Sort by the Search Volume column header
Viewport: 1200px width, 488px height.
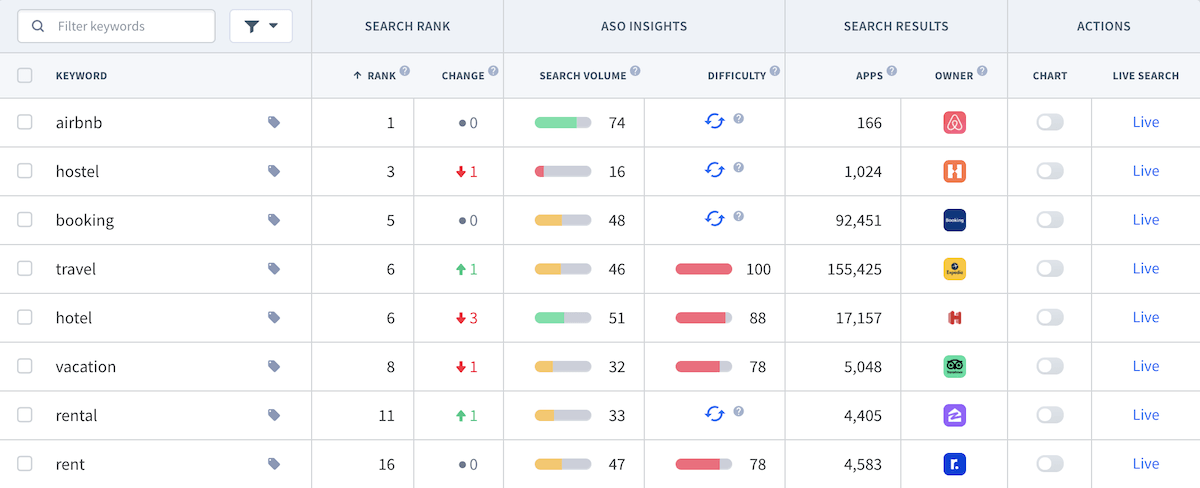pos(583,76)
